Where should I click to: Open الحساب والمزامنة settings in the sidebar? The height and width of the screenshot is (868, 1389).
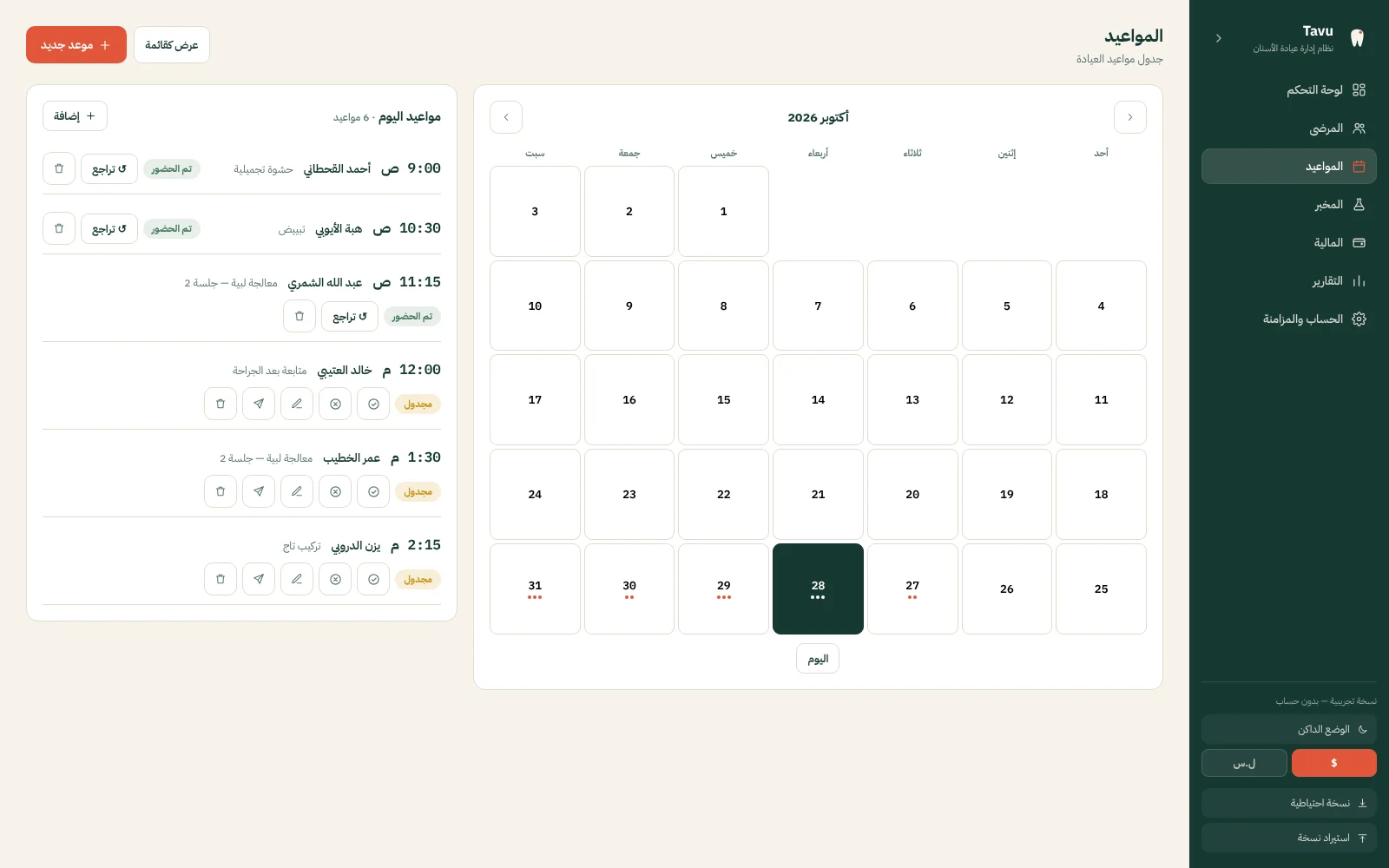pyautogui.click(x=1289, y=319)
